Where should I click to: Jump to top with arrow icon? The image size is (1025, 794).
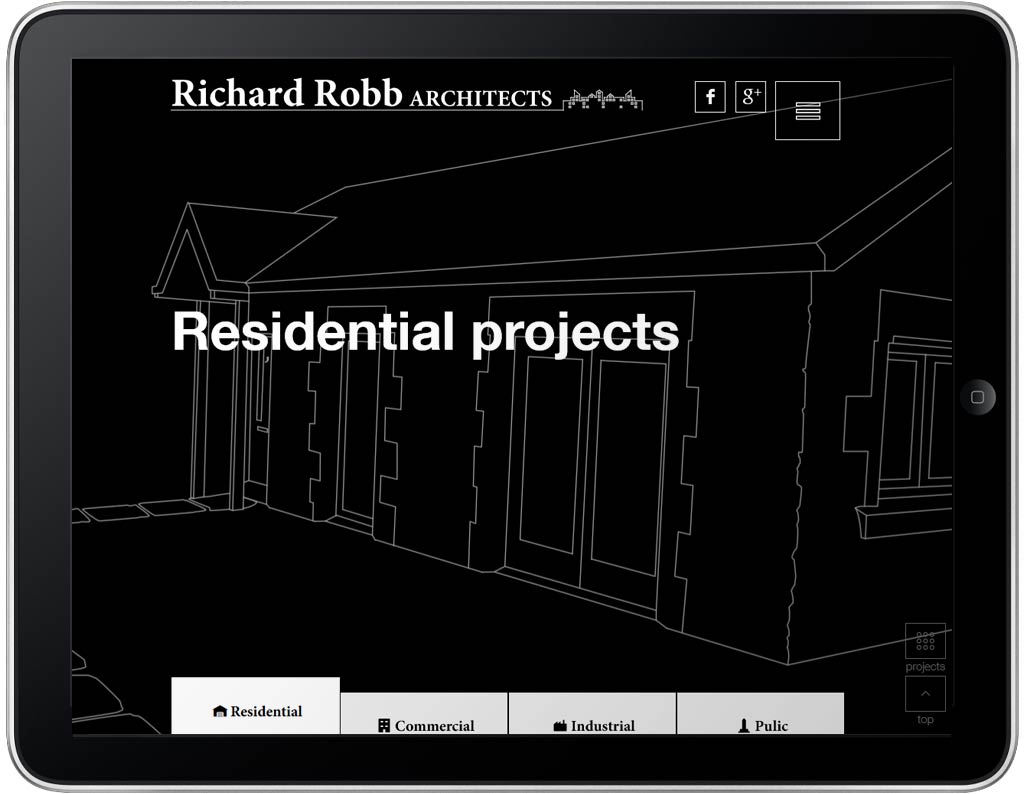pyautogui.click(x=925, y=694)
